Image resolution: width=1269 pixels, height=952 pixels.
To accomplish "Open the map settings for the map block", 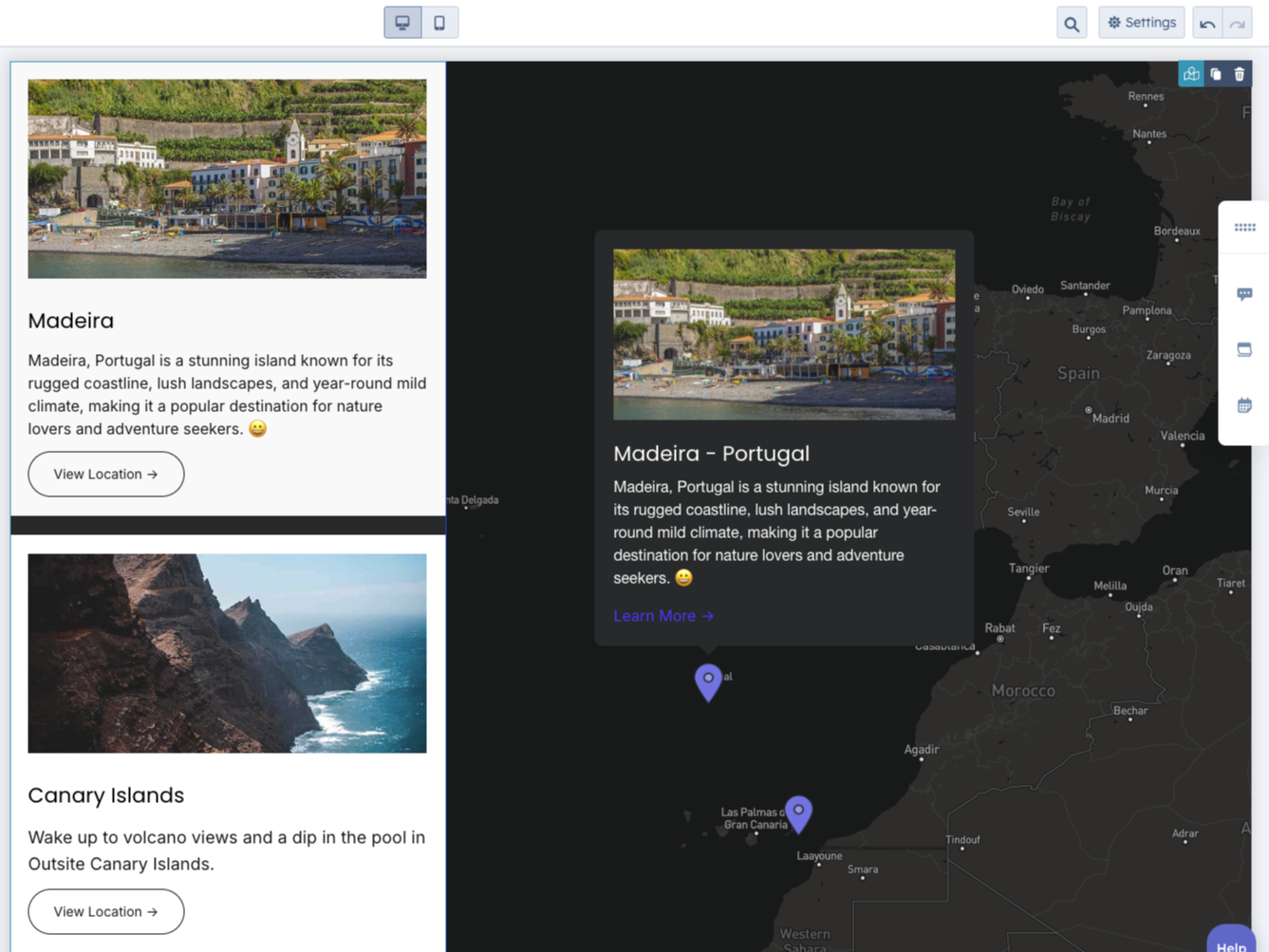I will (1191, 73).
